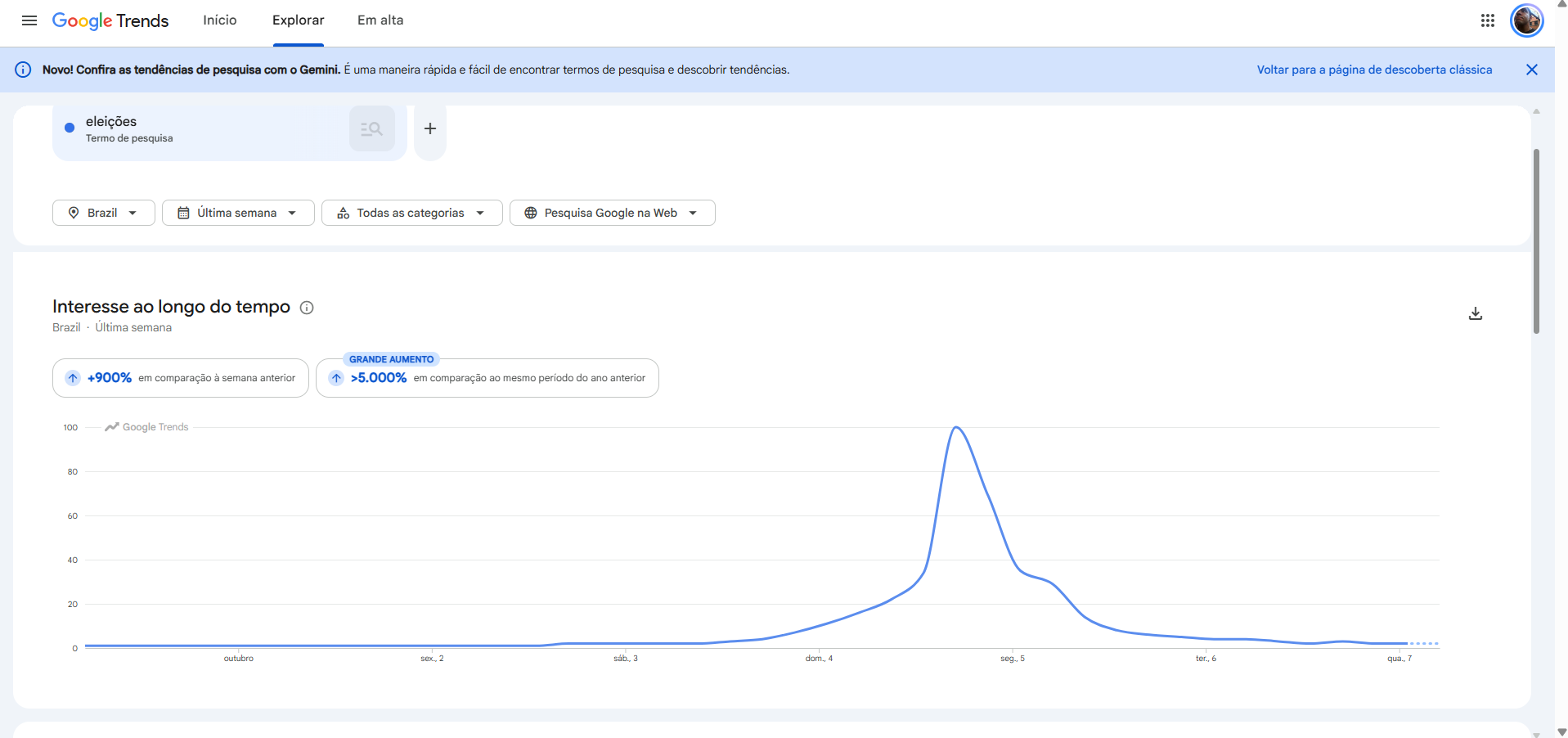Viewport: 1568px width, 738px height.
Task: Click the chart peak near seg., 5
Action: point(956,427)
